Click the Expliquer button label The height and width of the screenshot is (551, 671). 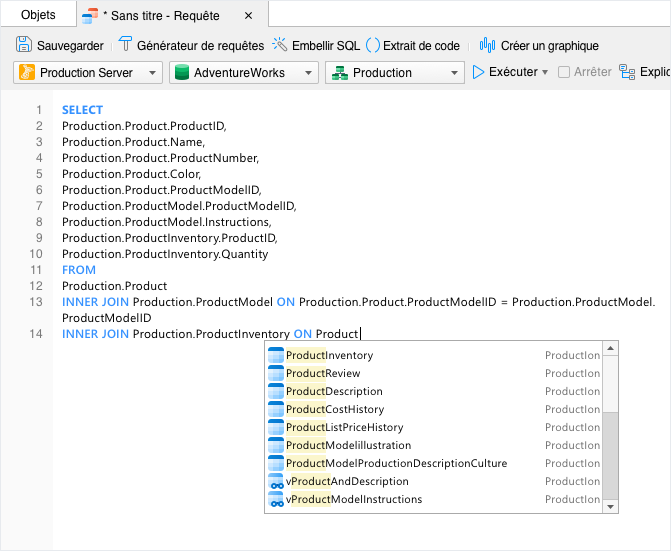[x=655, y=72]
